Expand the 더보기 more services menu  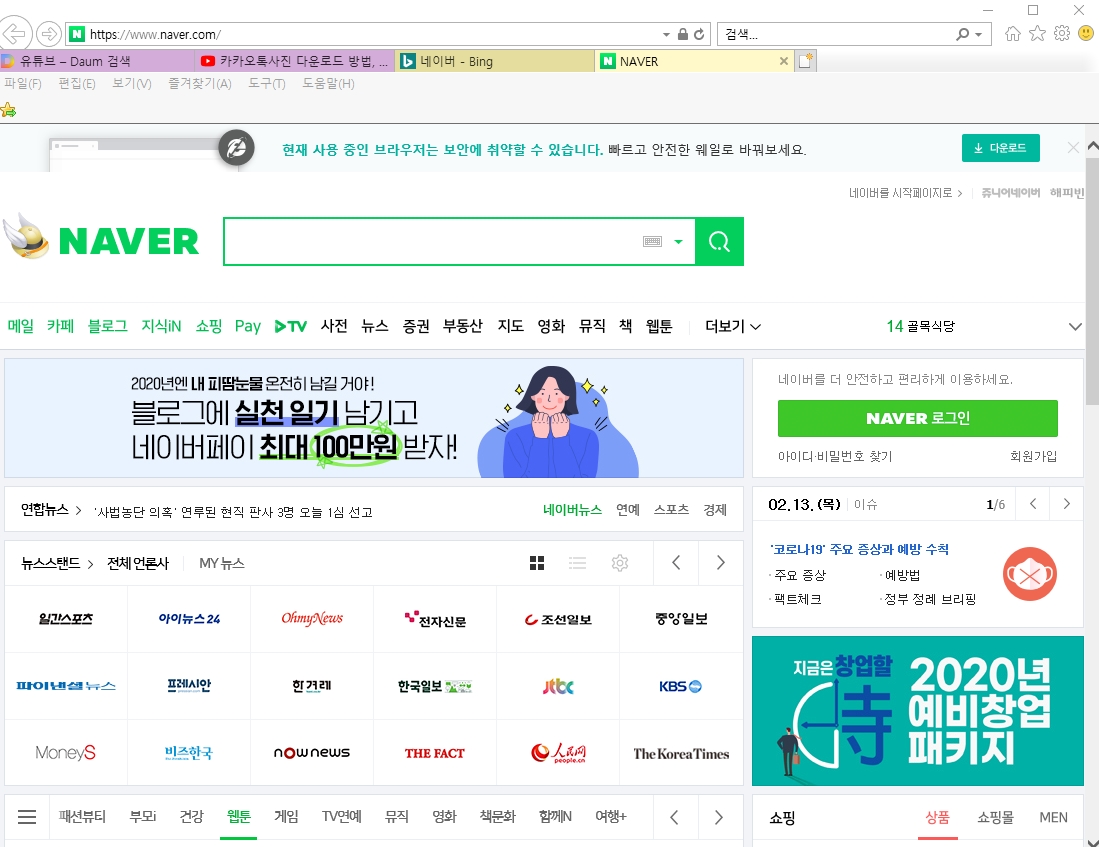[x=733, y=327]
